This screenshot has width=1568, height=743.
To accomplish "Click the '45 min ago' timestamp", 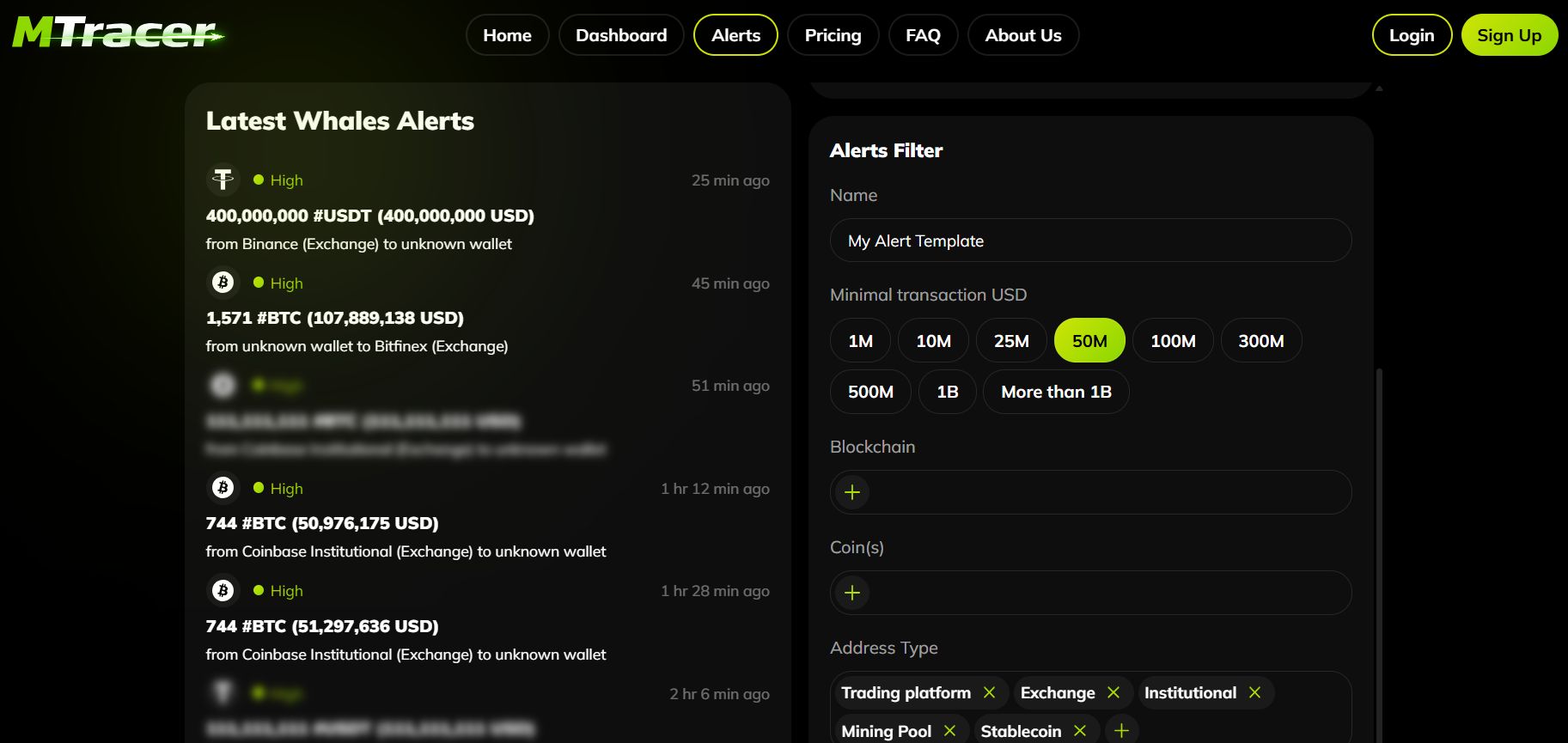I will pyautogui.click(x=730, y=283).
